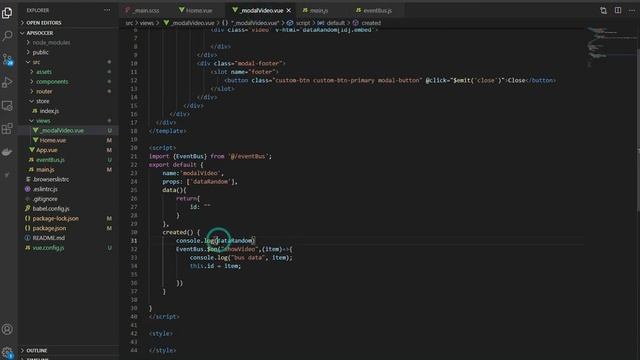Open .eslintrc.js file
Image resolution: width=640 pixels, height=360 pixels.
pyautogui.click(x=45, y=189)
